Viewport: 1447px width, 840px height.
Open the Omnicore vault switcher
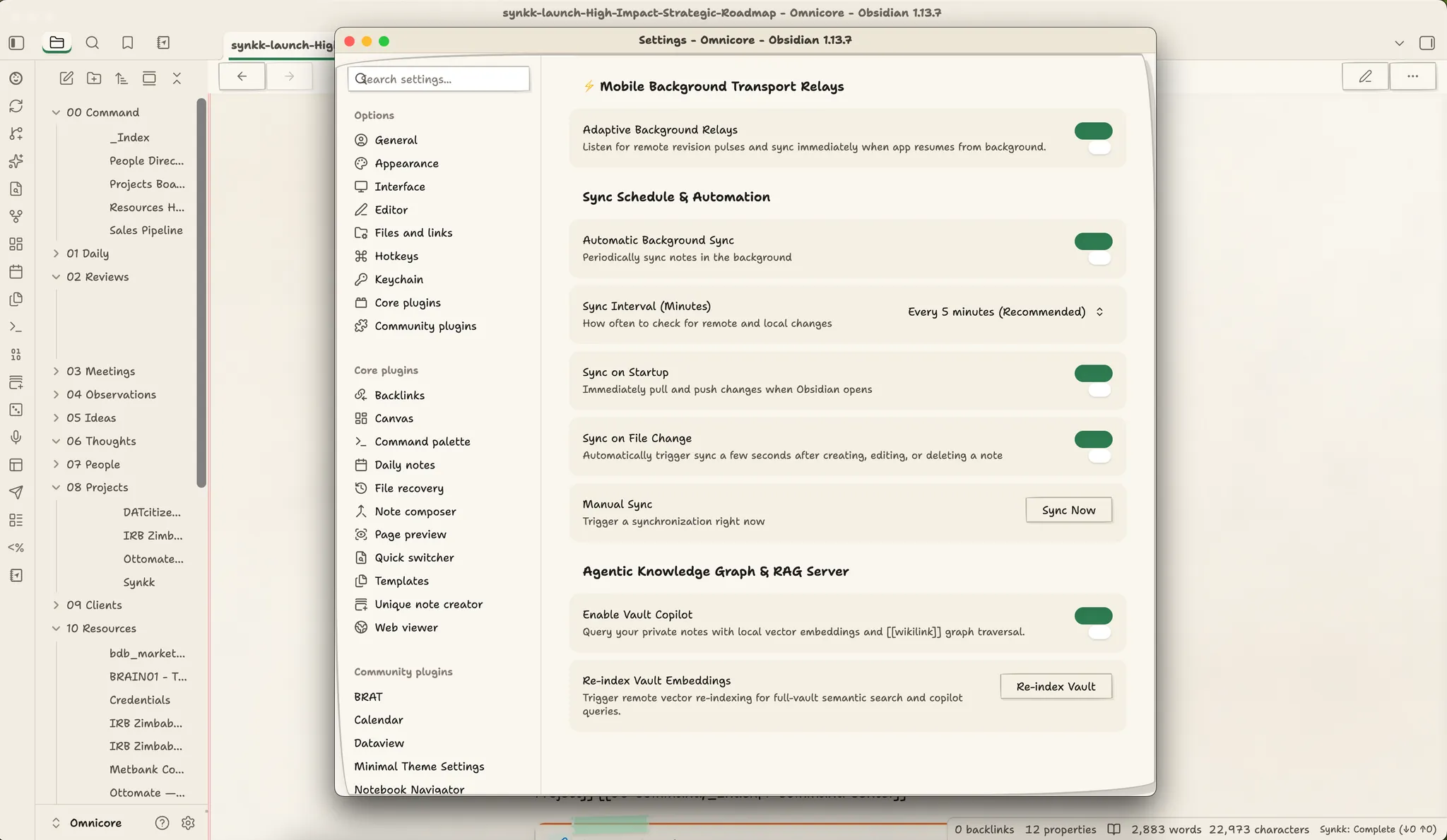(x=87, y=823)
